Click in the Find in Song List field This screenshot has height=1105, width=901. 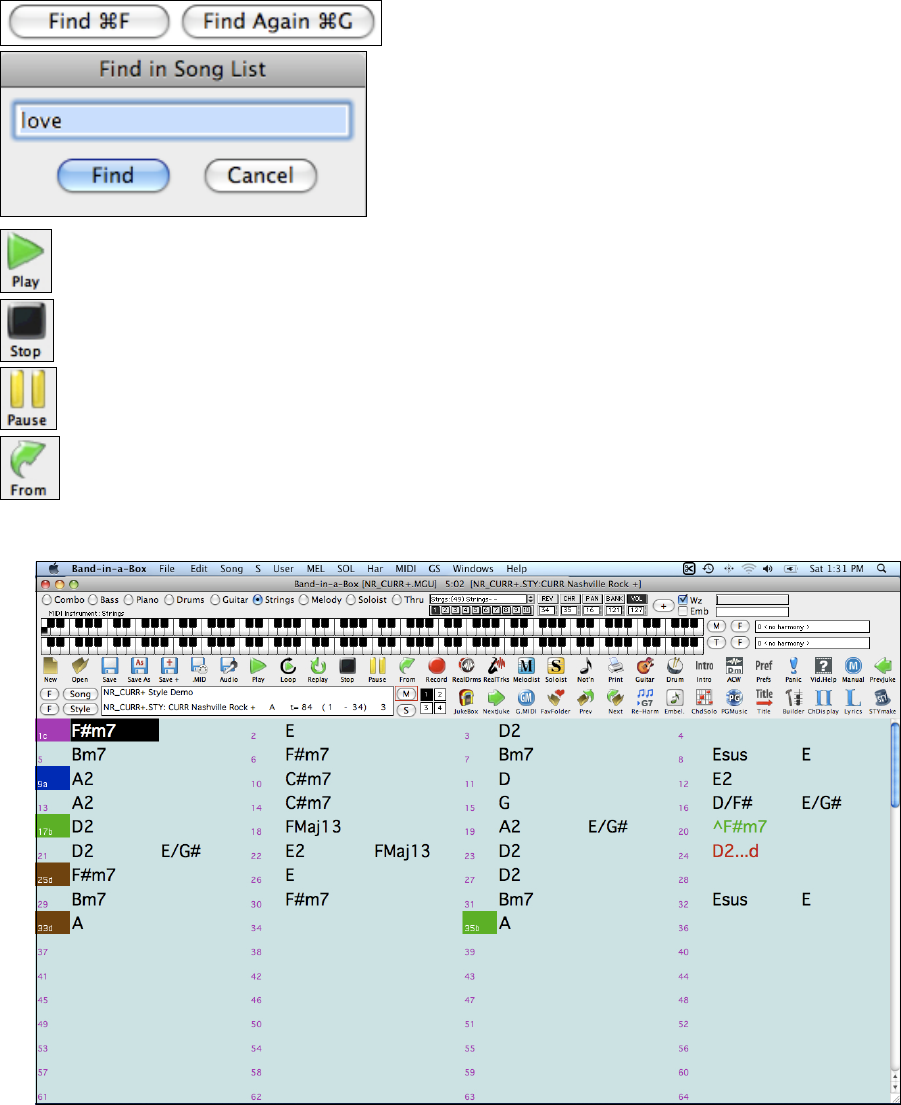pos(182,121)
